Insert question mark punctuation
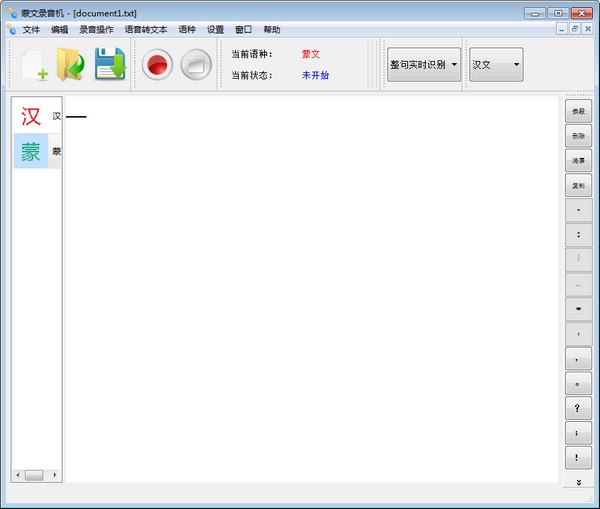Image resolution: width=600 pixels, height=509 pixels. click(x=578, y=408)
